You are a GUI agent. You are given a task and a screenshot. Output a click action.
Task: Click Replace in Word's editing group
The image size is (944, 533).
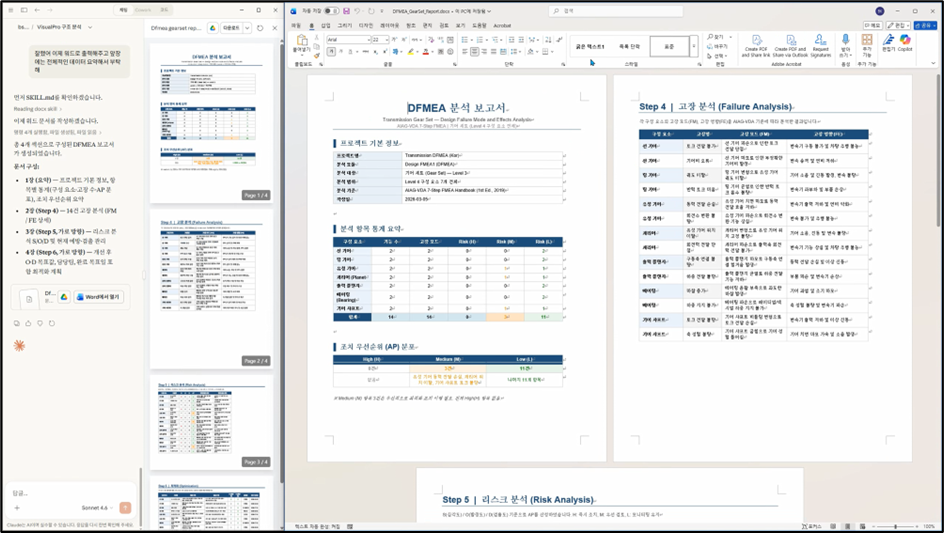tap(718, 46)
